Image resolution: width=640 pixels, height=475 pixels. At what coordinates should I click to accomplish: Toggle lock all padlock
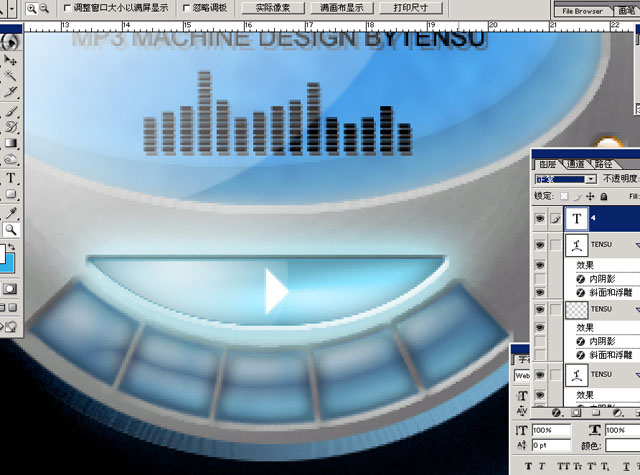604,197
